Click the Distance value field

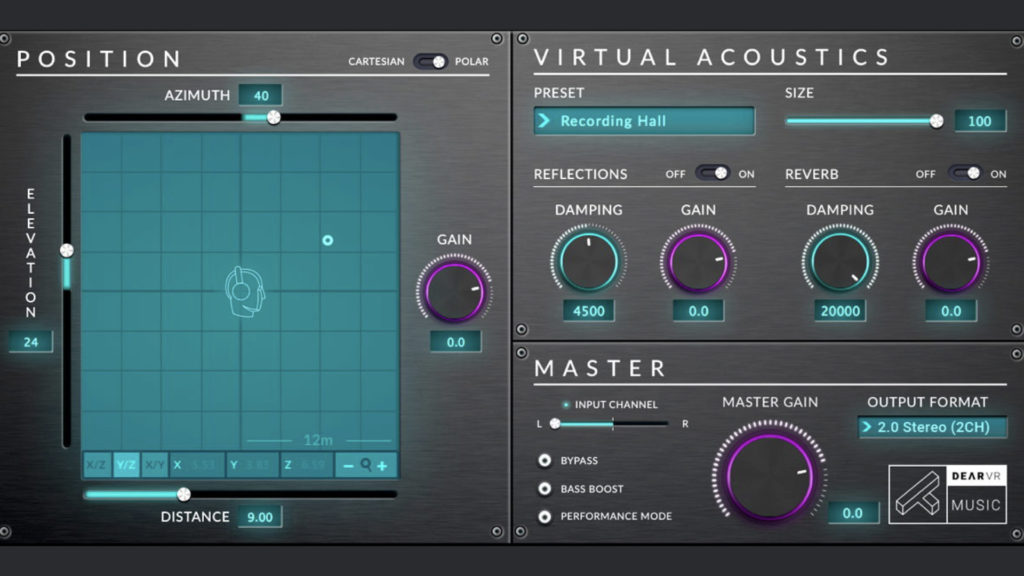pyautogui.click(x=260, y=517)
